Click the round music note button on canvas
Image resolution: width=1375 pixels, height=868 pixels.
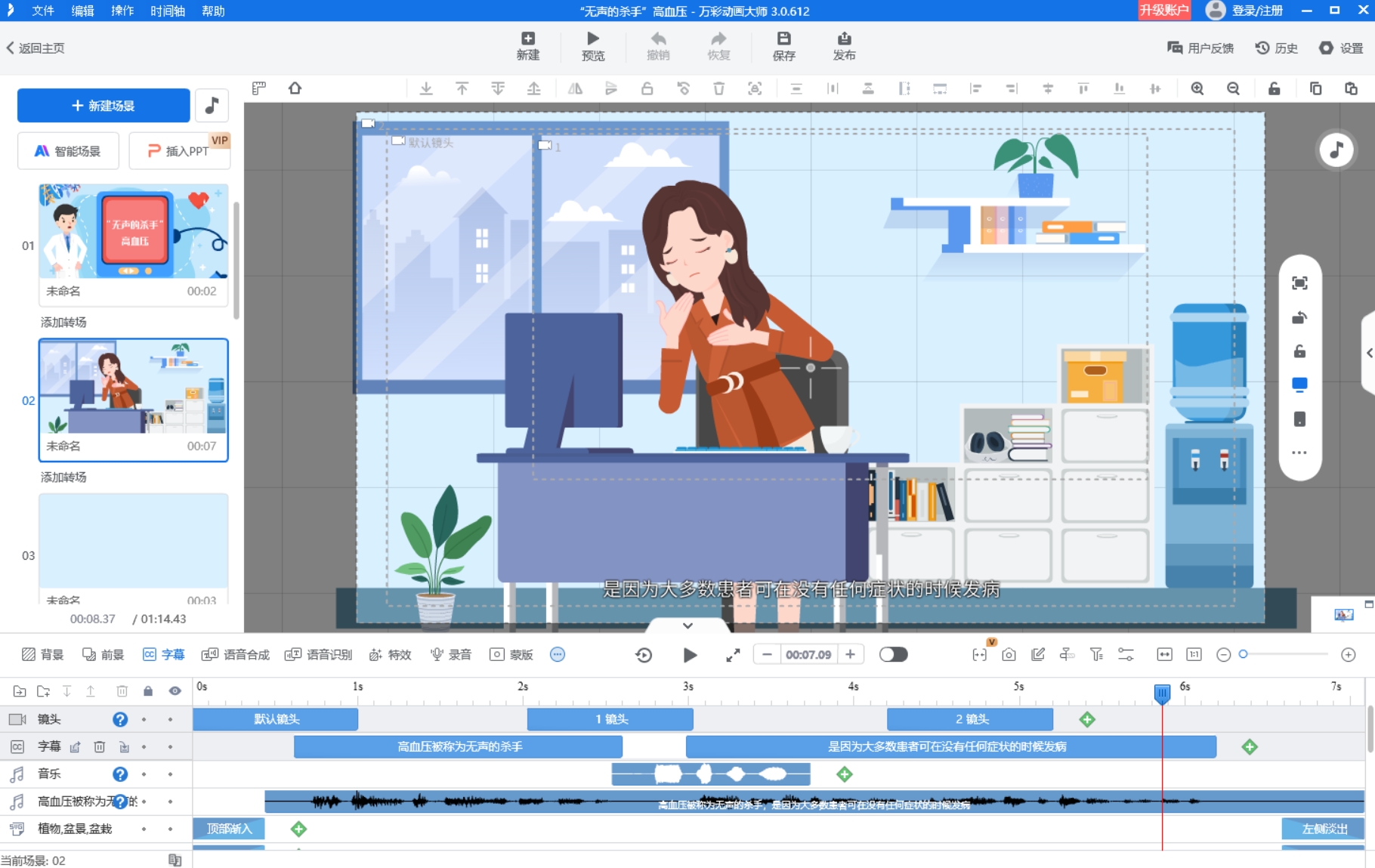[1336, 150]
